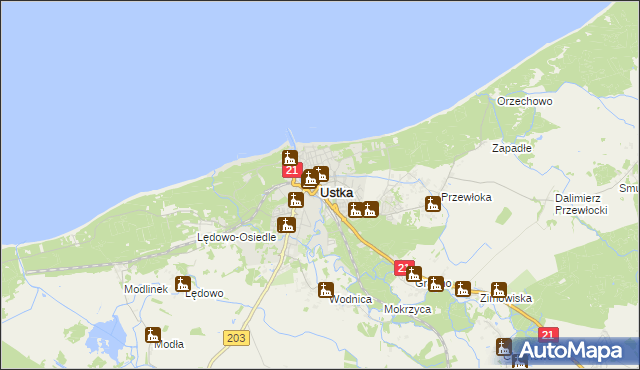Click the partly hidden church icon directly above Ustka label

[321, 174]
